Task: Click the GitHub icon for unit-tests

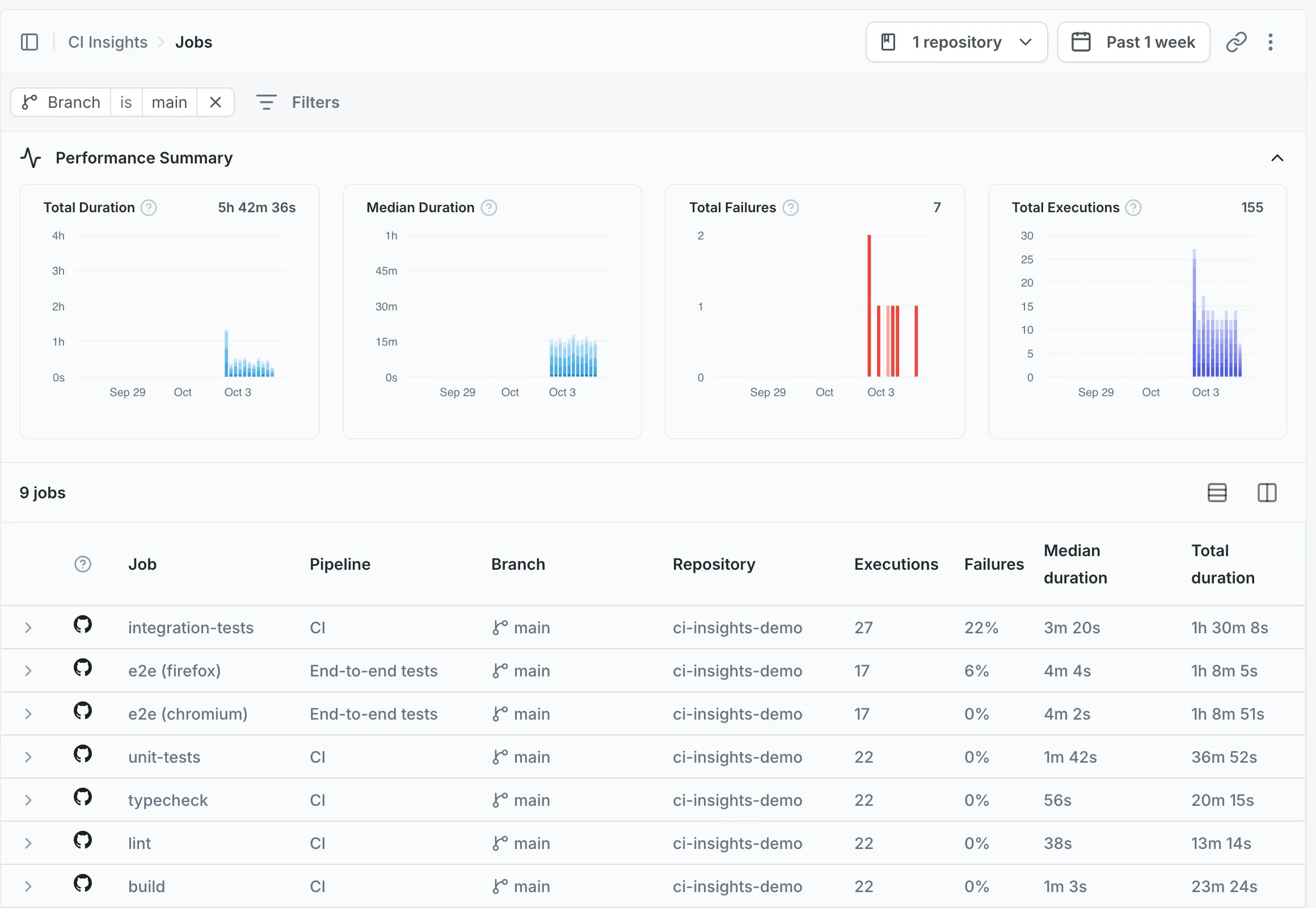Action: click(83, 754)
